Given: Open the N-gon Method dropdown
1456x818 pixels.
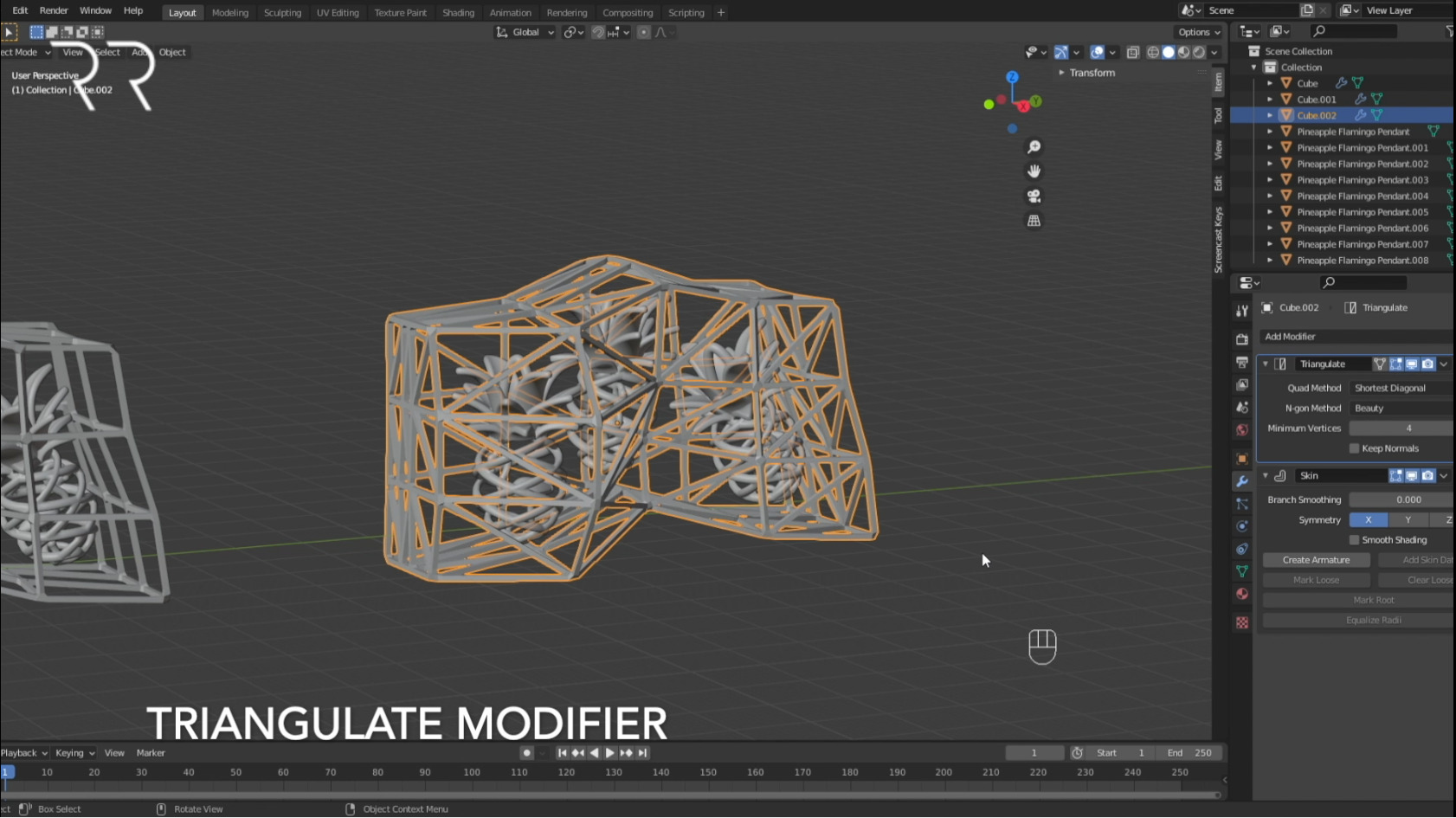Looking at the screenshot, I should (1401, 409).
